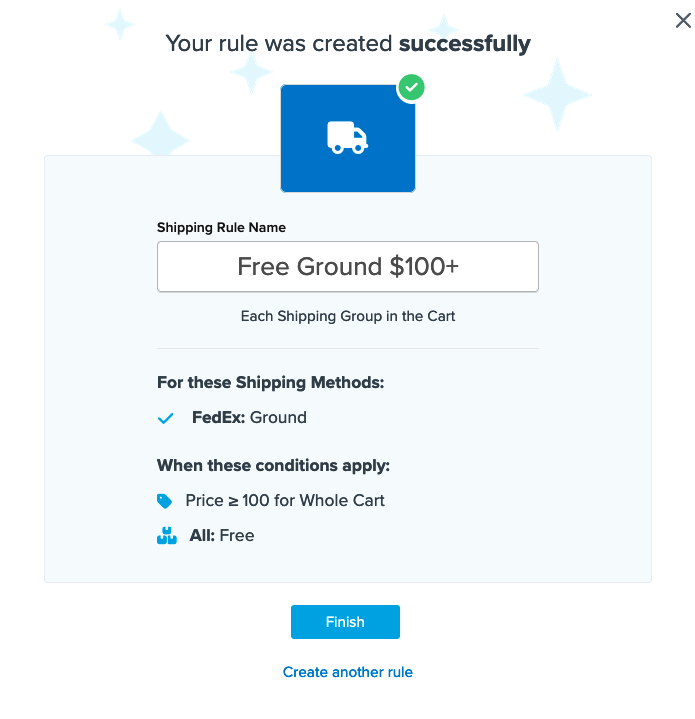
Task: Click the 'All: Free' condition text
Action: [x=222, y=536]
